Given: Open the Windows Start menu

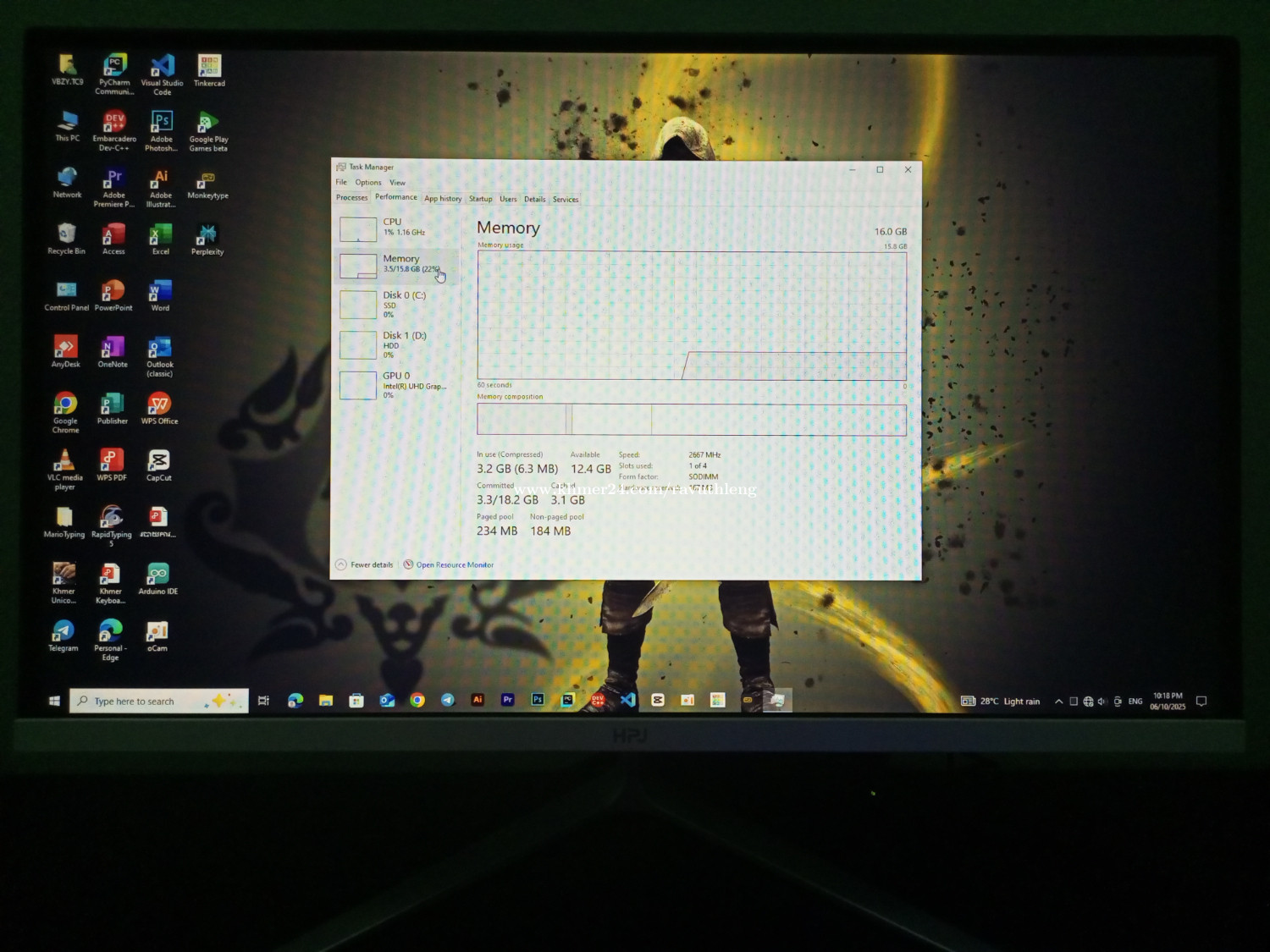Looking at the screenshot, I should (54, 701).
